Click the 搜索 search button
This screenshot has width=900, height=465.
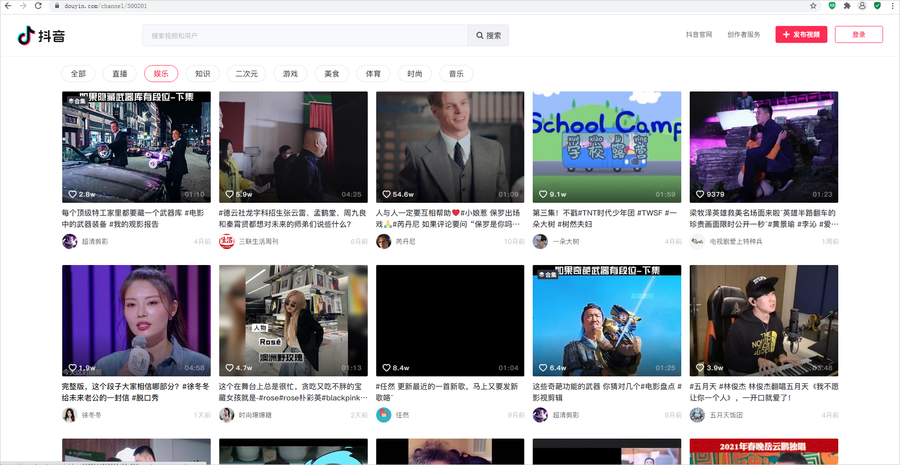[488, 36]
